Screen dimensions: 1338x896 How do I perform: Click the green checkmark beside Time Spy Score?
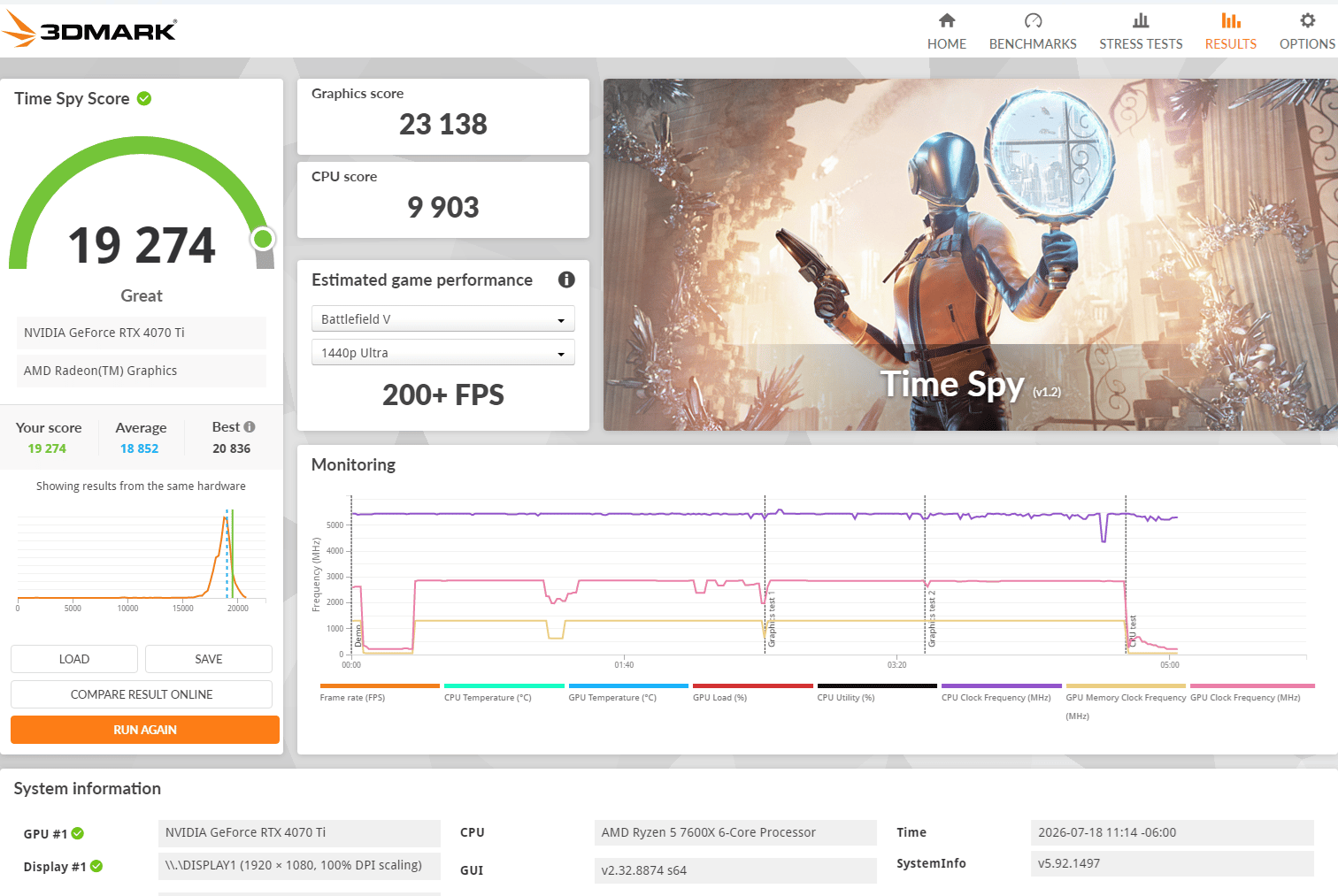pos(144,98)
